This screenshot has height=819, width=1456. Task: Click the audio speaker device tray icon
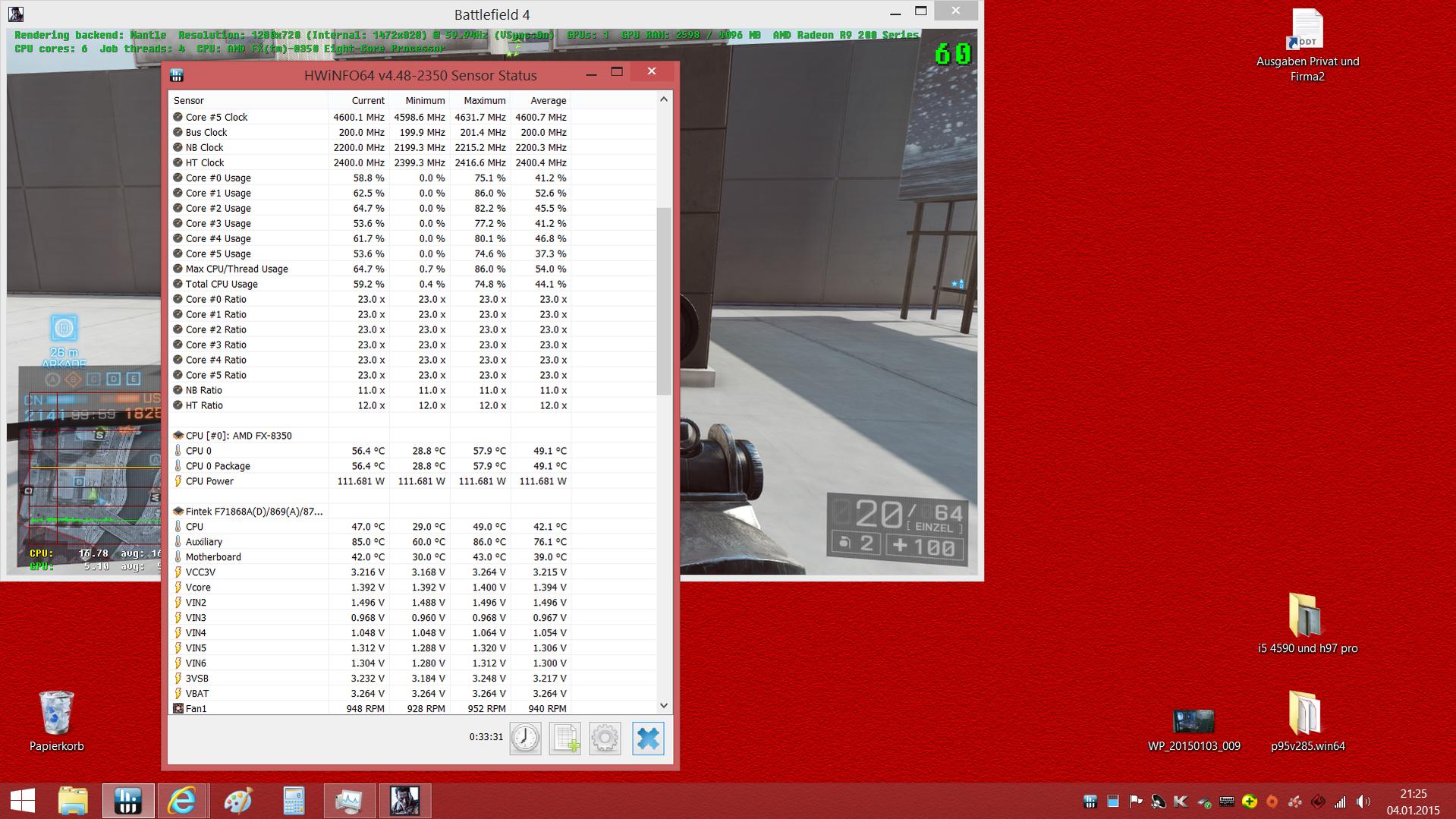coord(1159,802)
